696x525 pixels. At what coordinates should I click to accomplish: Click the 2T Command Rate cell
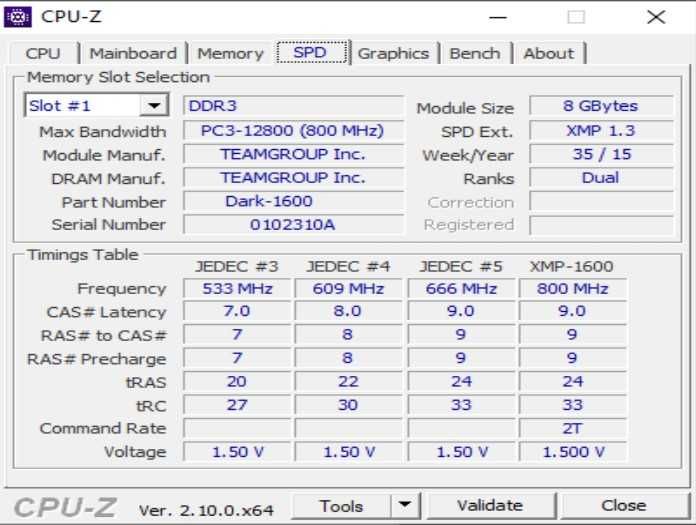point(573,428)
